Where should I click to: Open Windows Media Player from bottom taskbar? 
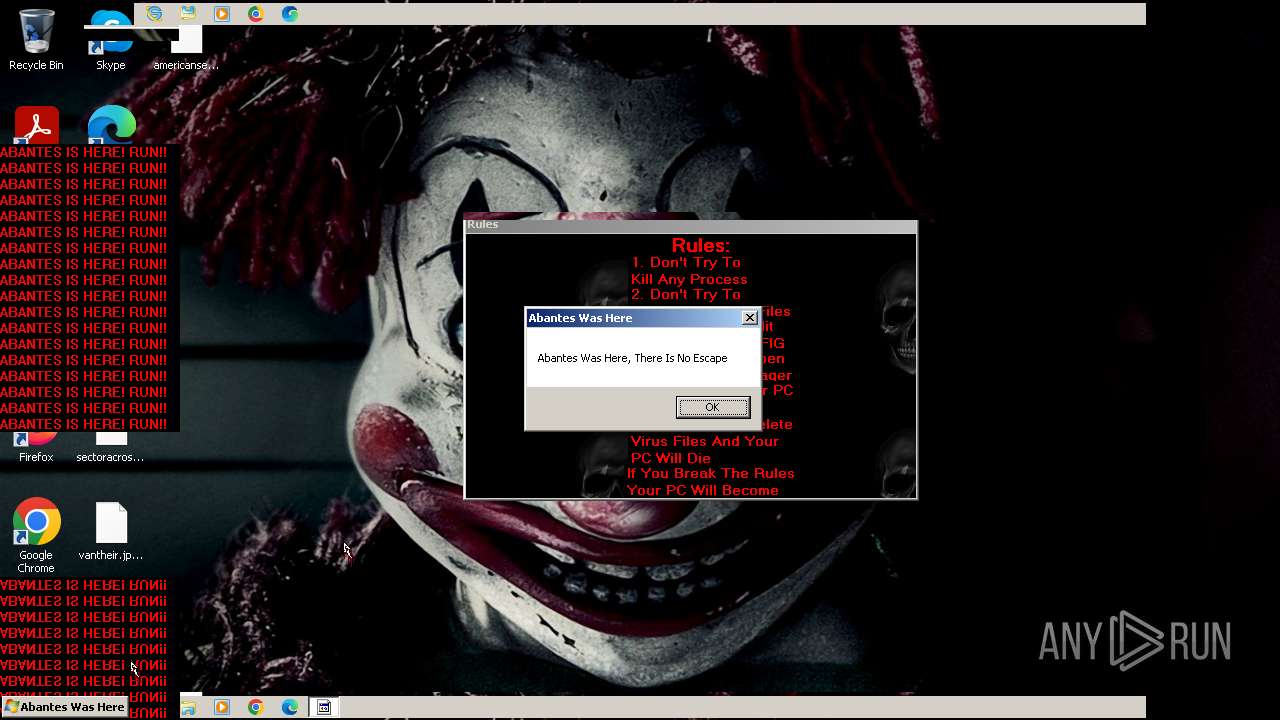(x=222, y=707)
